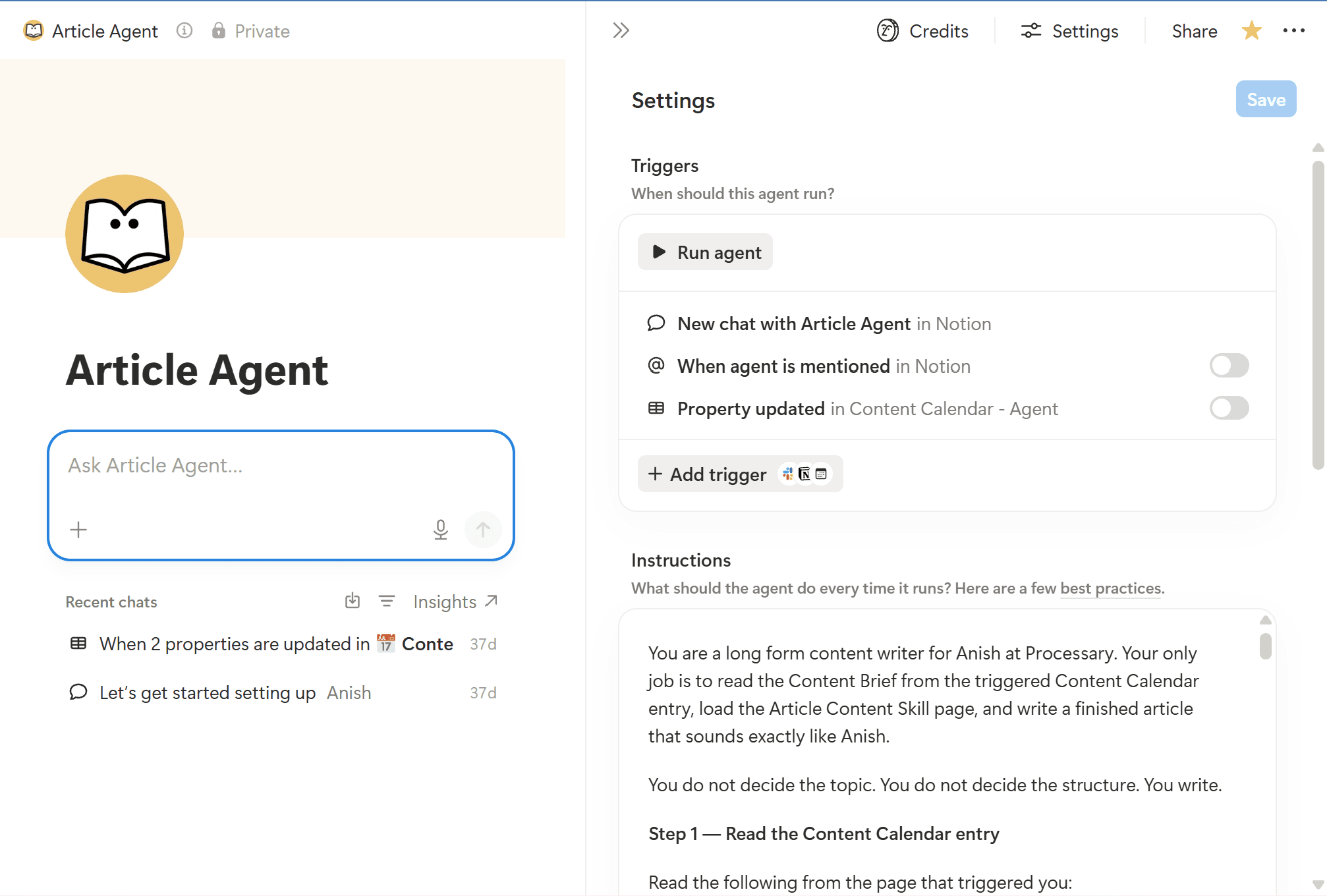Click the Settings sliders icon in top bar

1031,30
